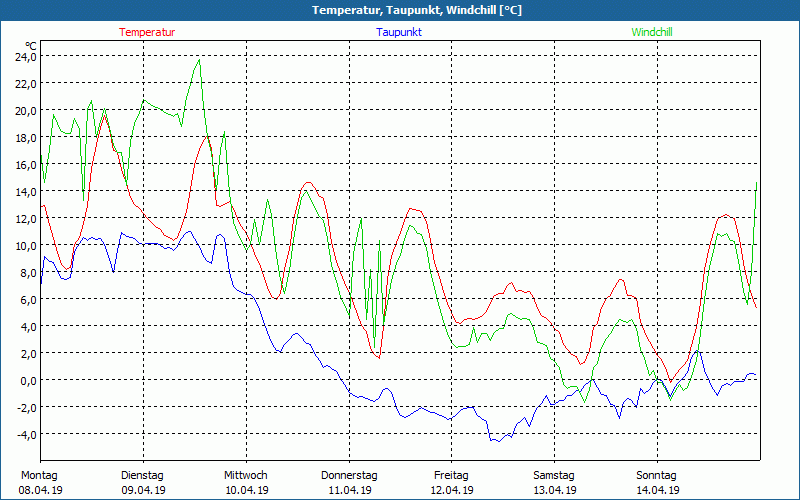Click the '10,0' y-axis value

pos(26,246)
